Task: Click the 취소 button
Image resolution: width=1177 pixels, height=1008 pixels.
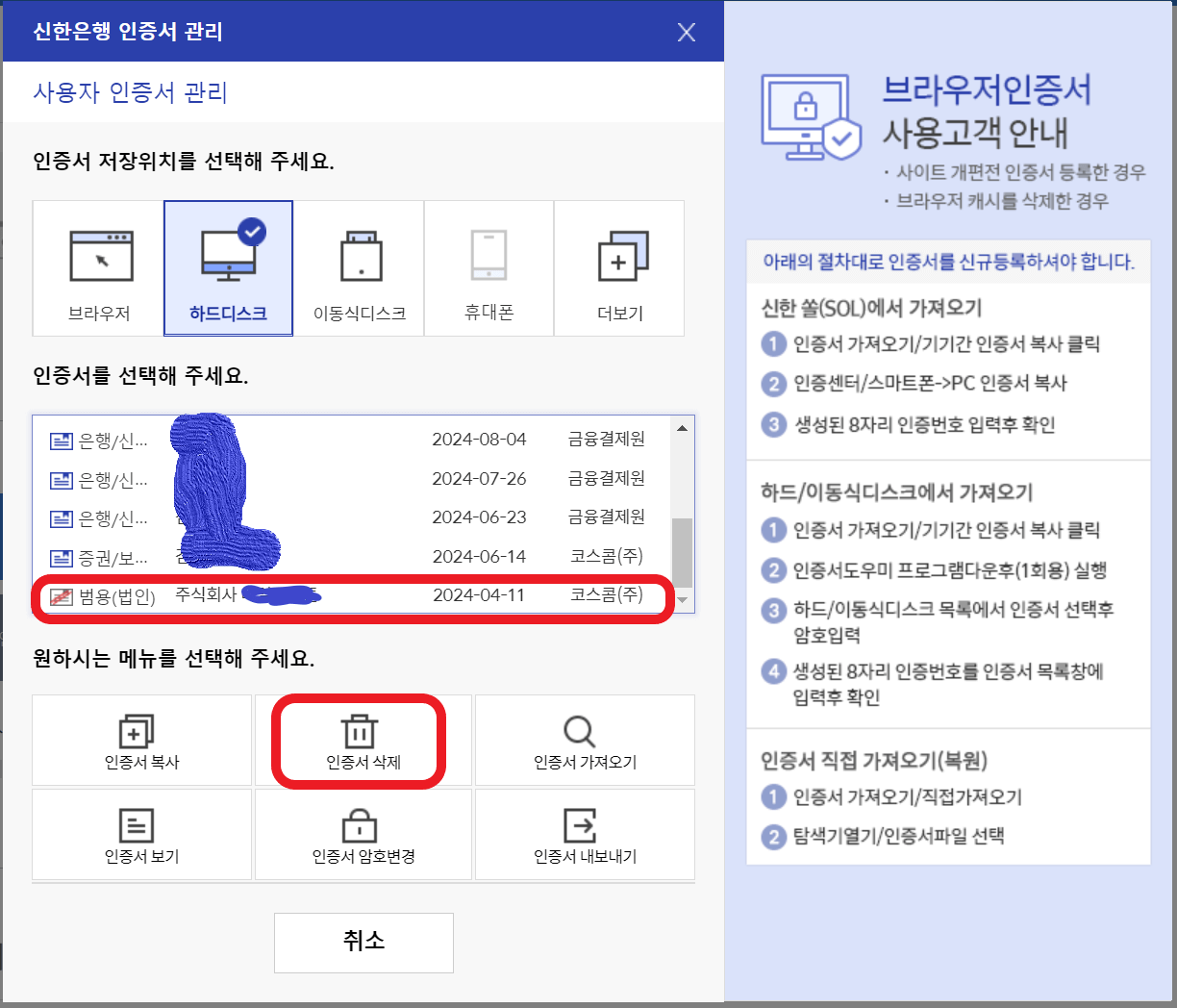Action: 363,943
